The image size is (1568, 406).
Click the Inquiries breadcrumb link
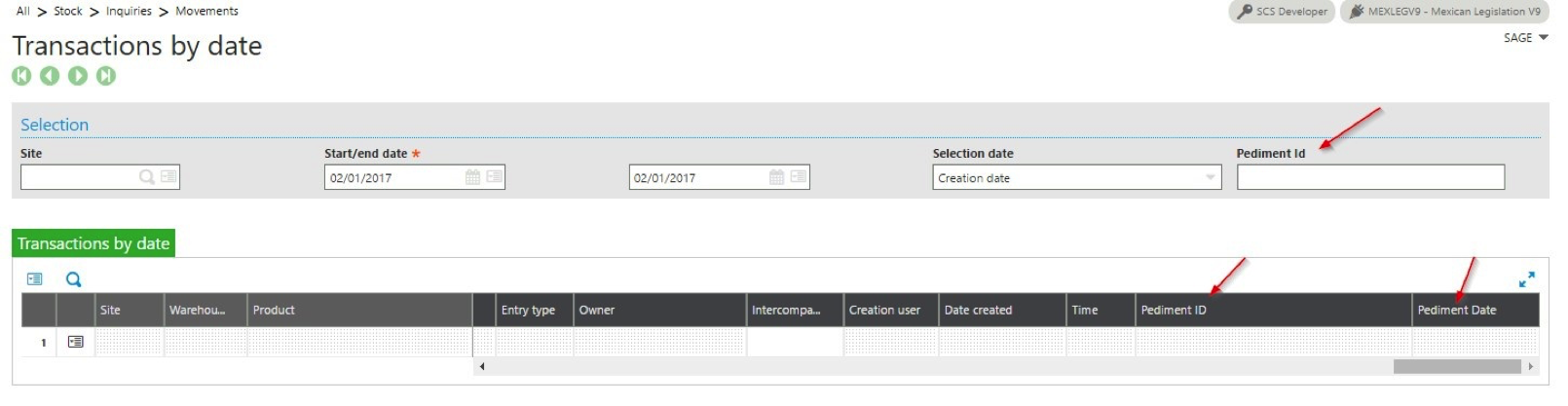pyautogui.click(x=129, y=11)
